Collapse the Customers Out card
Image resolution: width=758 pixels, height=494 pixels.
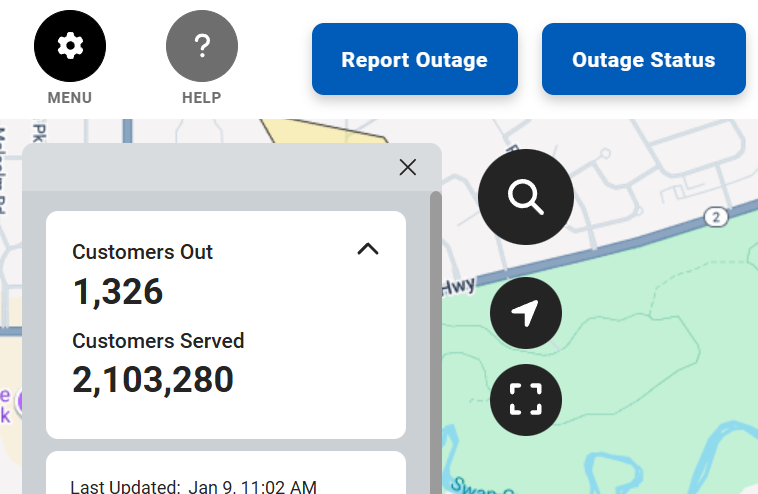368,249
